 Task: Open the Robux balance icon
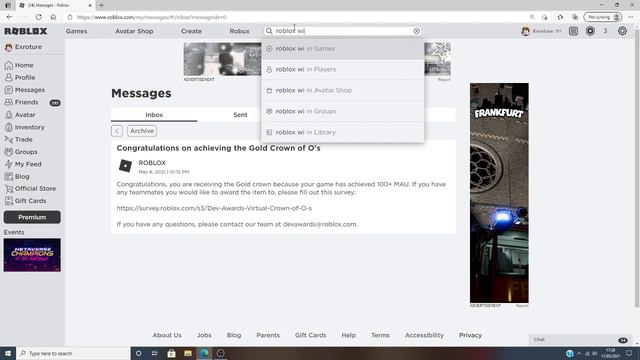(590, 31)
